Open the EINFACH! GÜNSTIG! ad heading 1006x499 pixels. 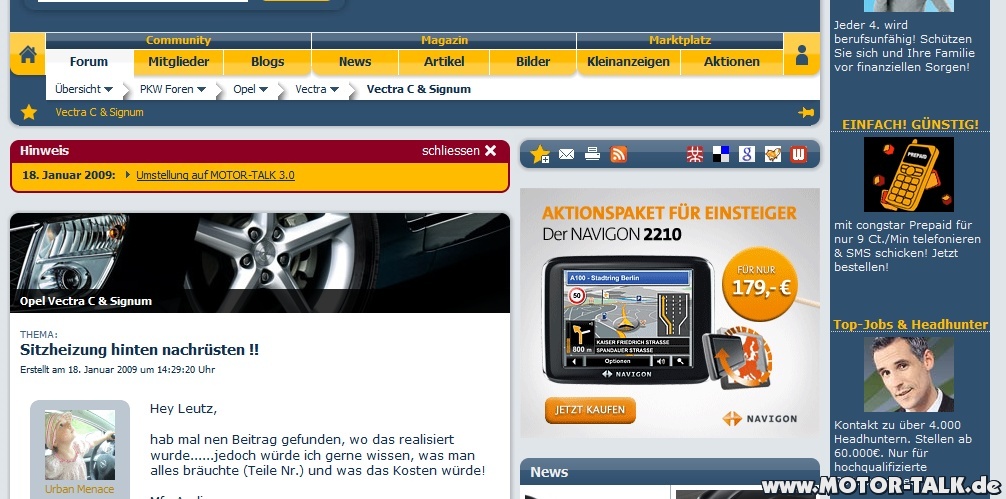click(910, 124)
